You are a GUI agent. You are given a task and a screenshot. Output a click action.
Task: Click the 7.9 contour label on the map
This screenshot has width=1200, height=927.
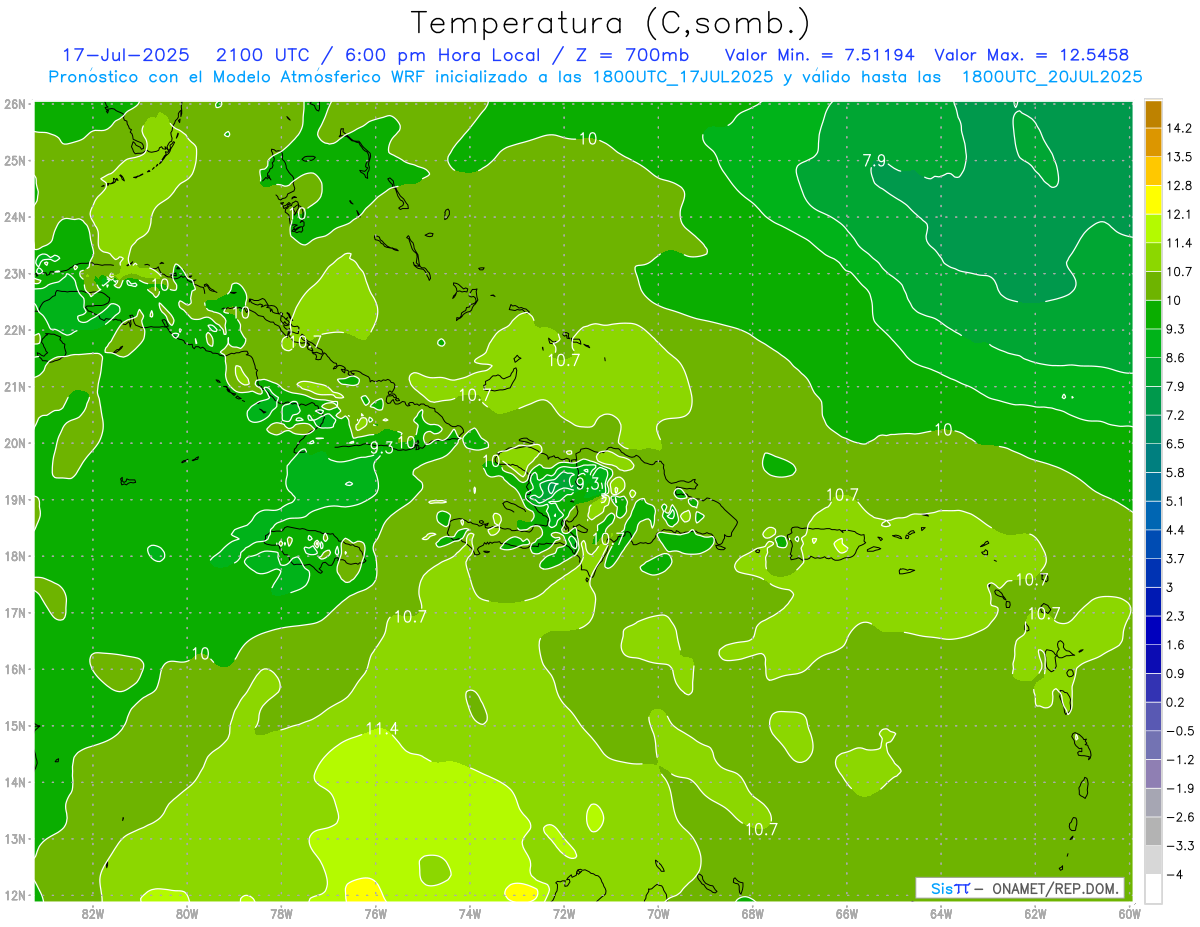coord(874,160)
